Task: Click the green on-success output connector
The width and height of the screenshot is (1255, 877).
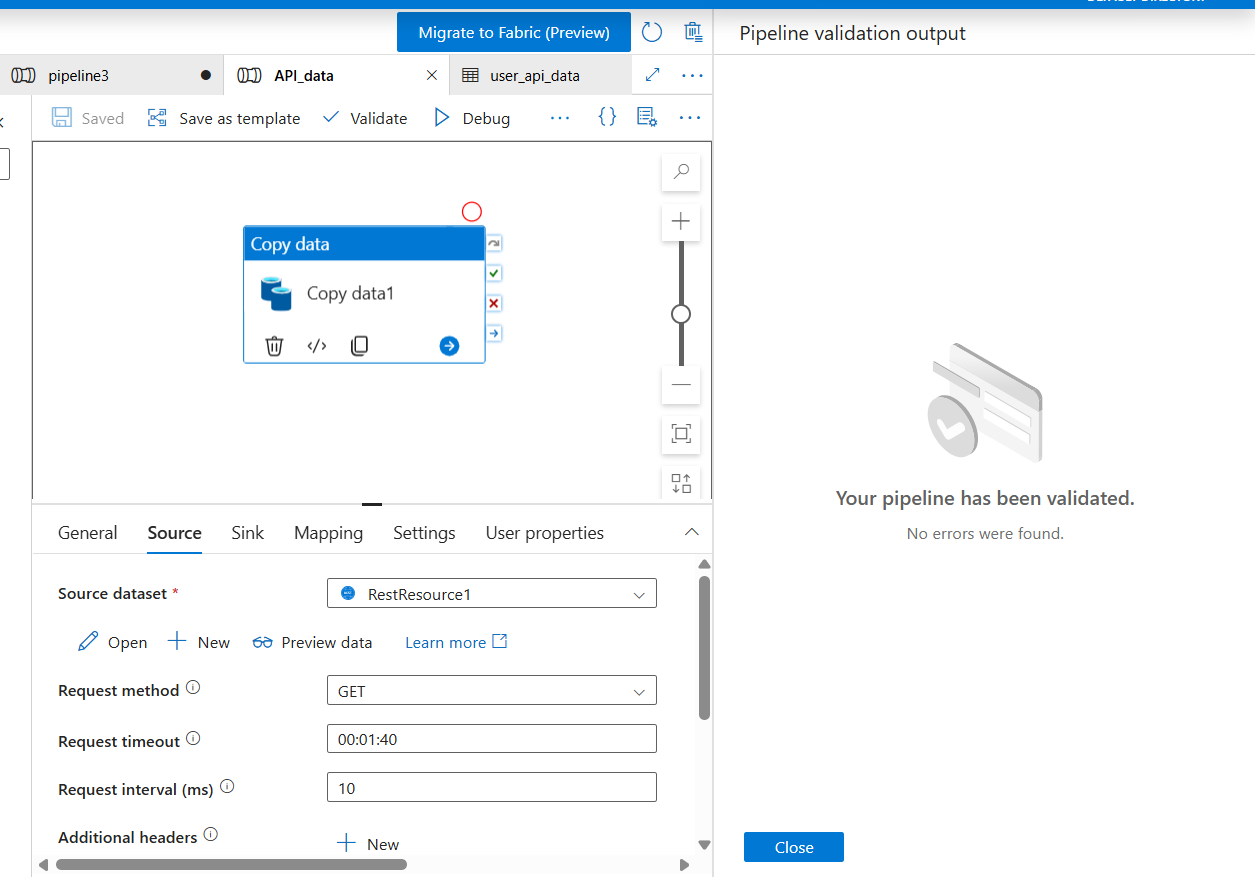Action: click(494, 273)
